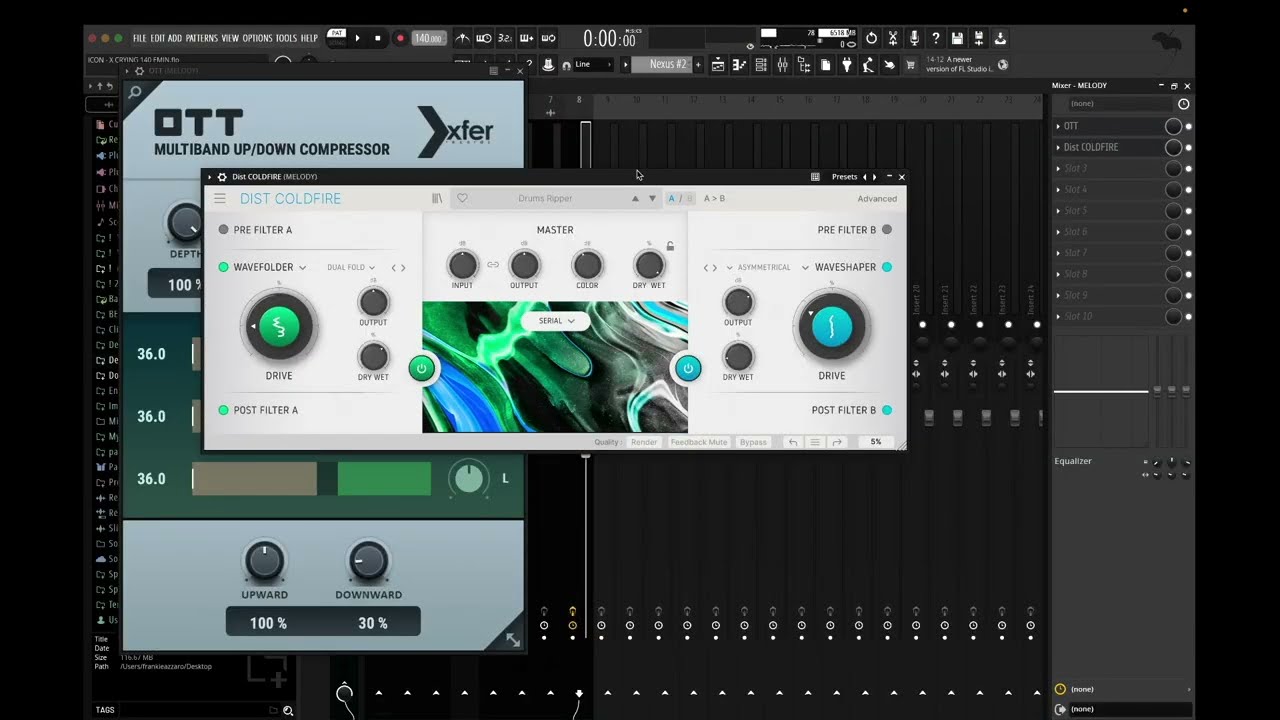Viewport: 1280px width, 720px height.
Task: Click the tempo field showing 140
Action: (428, 38)
